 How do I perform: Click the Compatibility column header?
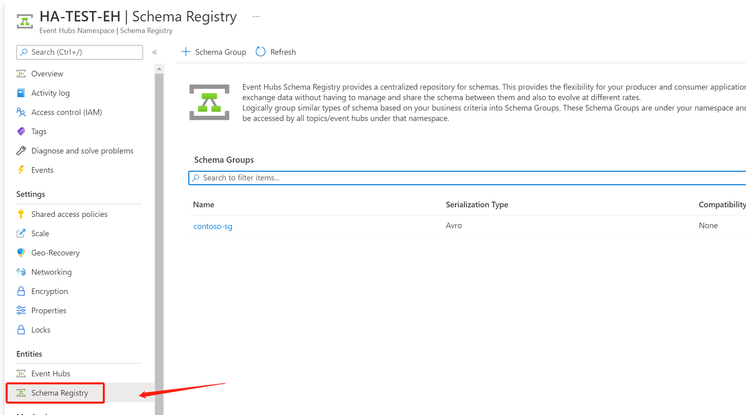coord(722,205)
